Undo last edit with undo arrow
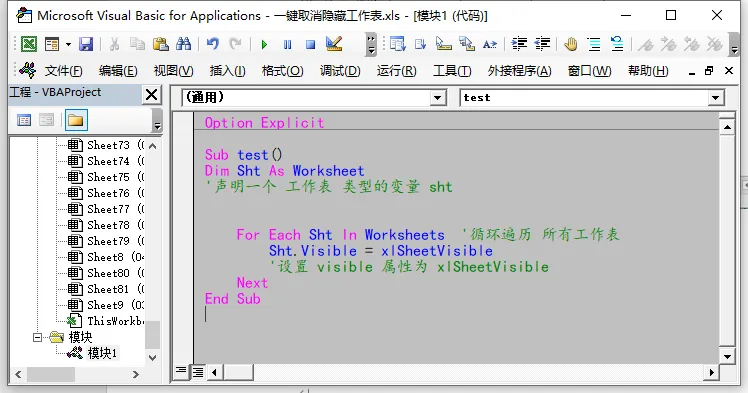This screenshot has width=748, height=393. (x=213, y=44)
